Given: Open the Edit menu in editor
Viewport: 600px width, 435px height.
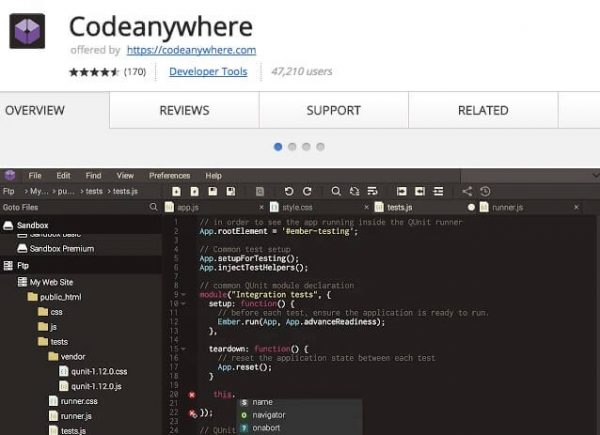Looking at the screenshot, I should point(63,176).
